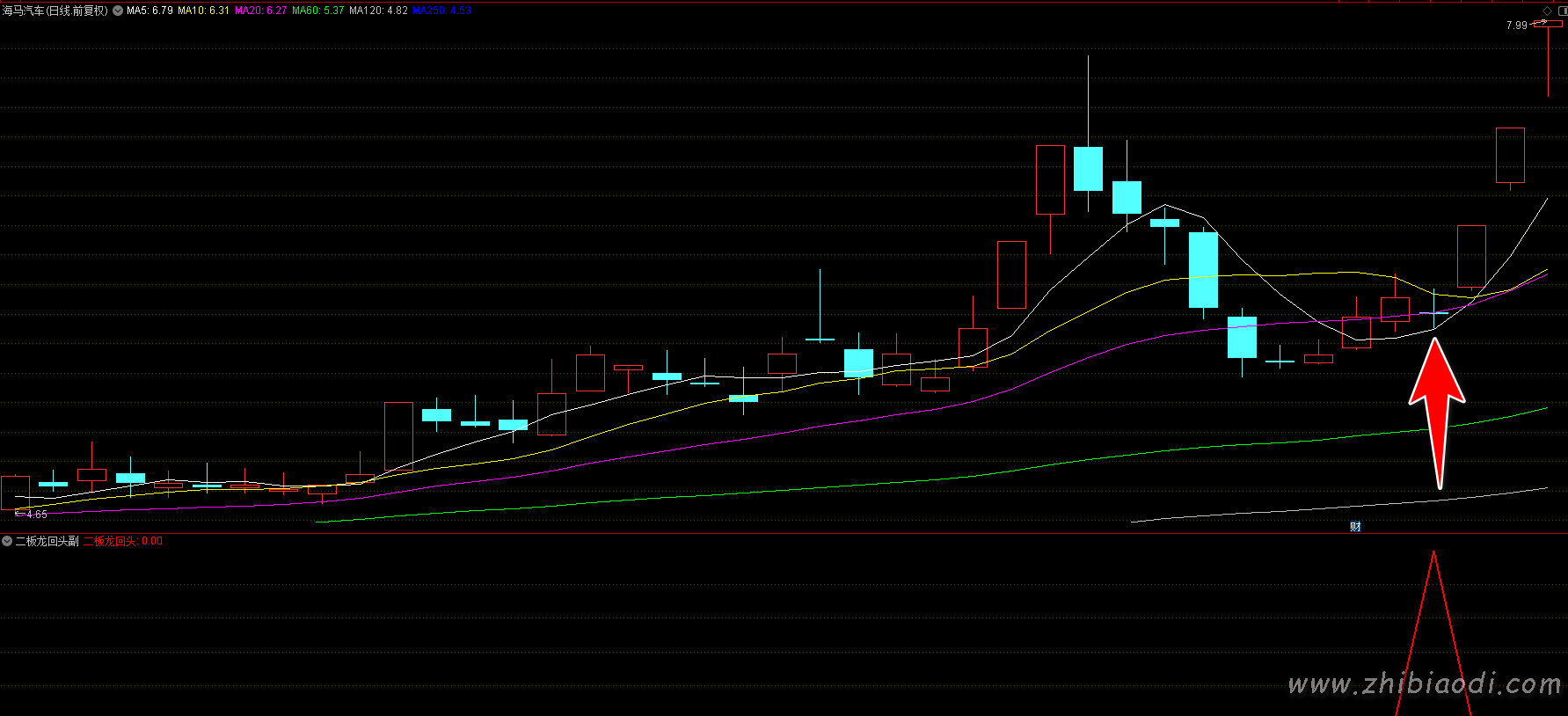Screen dimensions: 1568x716
Task: Click the 二板龙回头副 indicator name
Action: (x=47, y=541)
